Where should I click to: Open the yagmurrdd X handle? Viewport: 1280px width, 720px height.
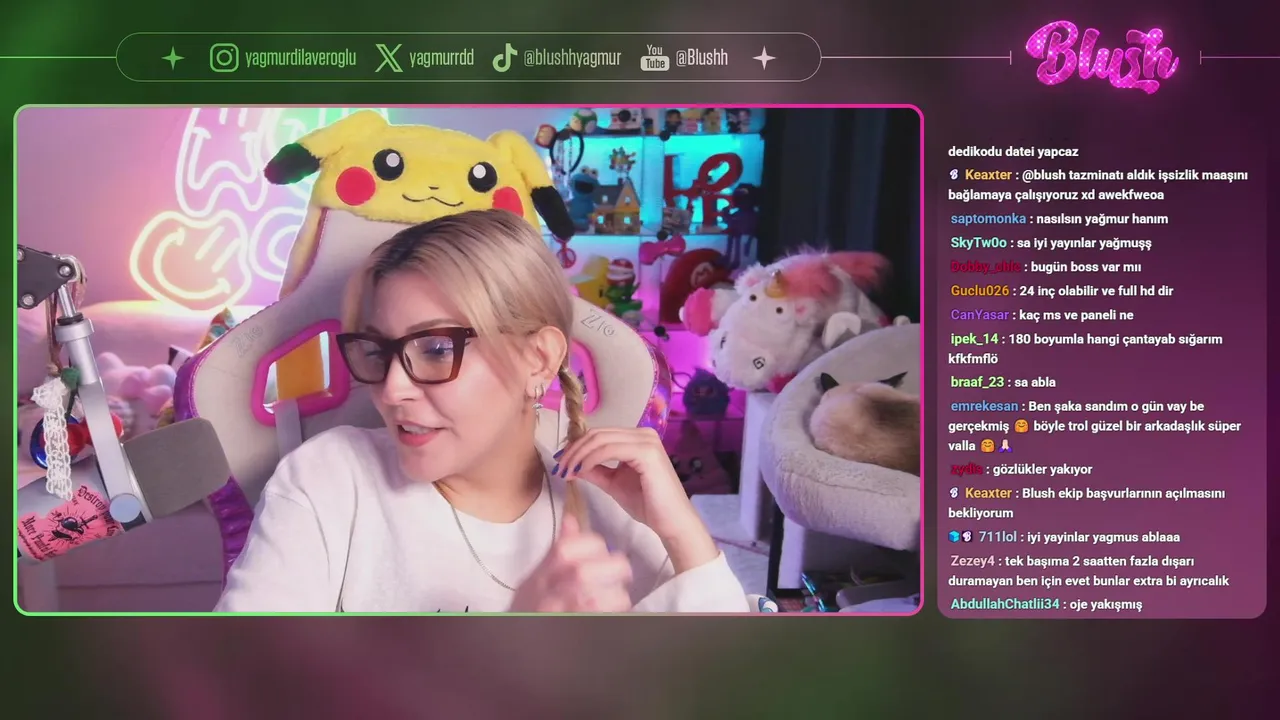[x=441, y=58]
